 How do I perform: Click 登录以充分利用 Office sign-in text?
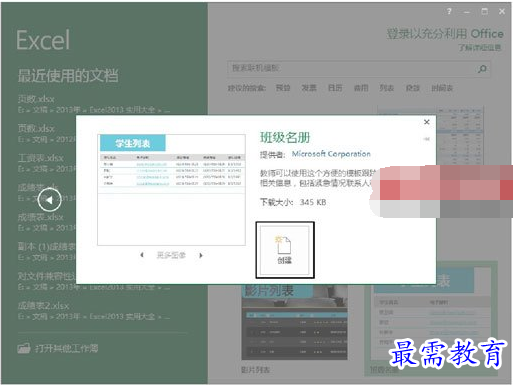point(445,34)
